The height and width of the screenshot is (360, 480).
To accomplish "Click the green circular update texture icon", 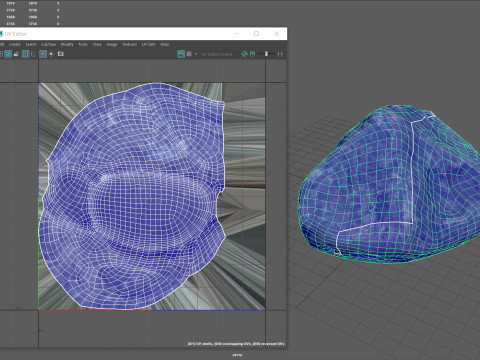I will pos(244,54).
